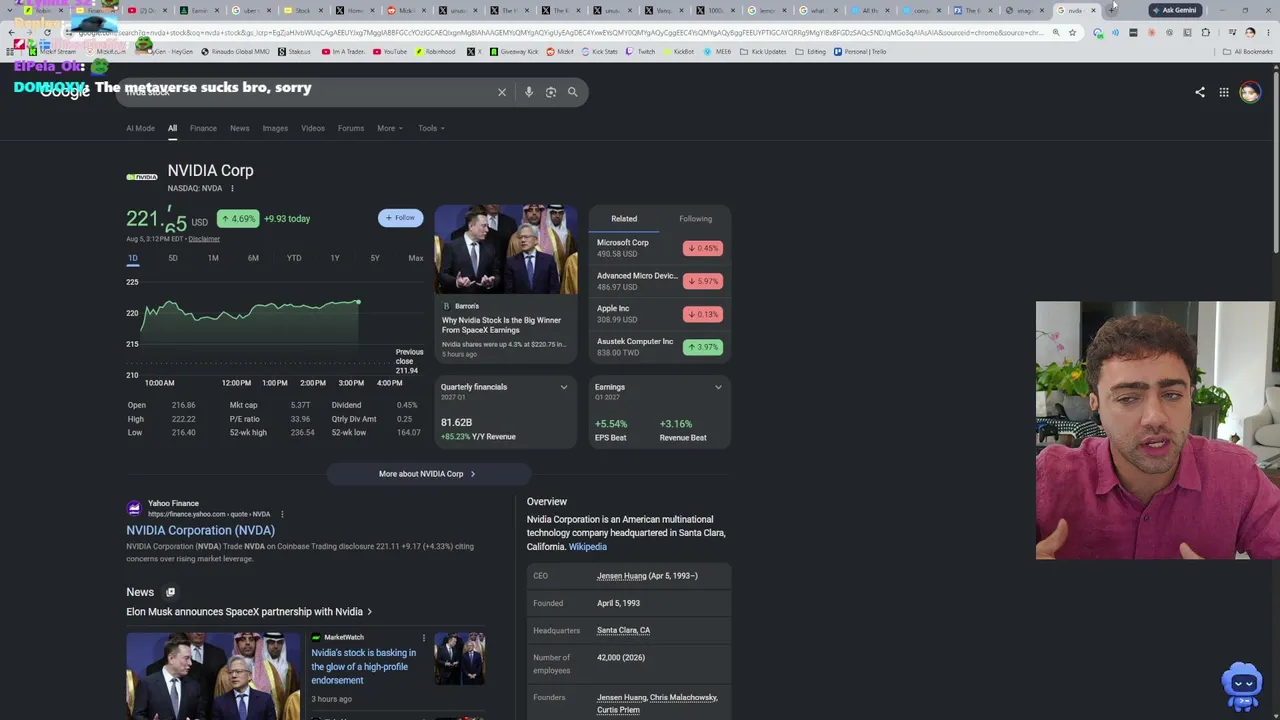The height and width of the screenshot is (720, 1280).
Task: Open the Kick Updates bookmark
Action: click(x=763, y=52)
